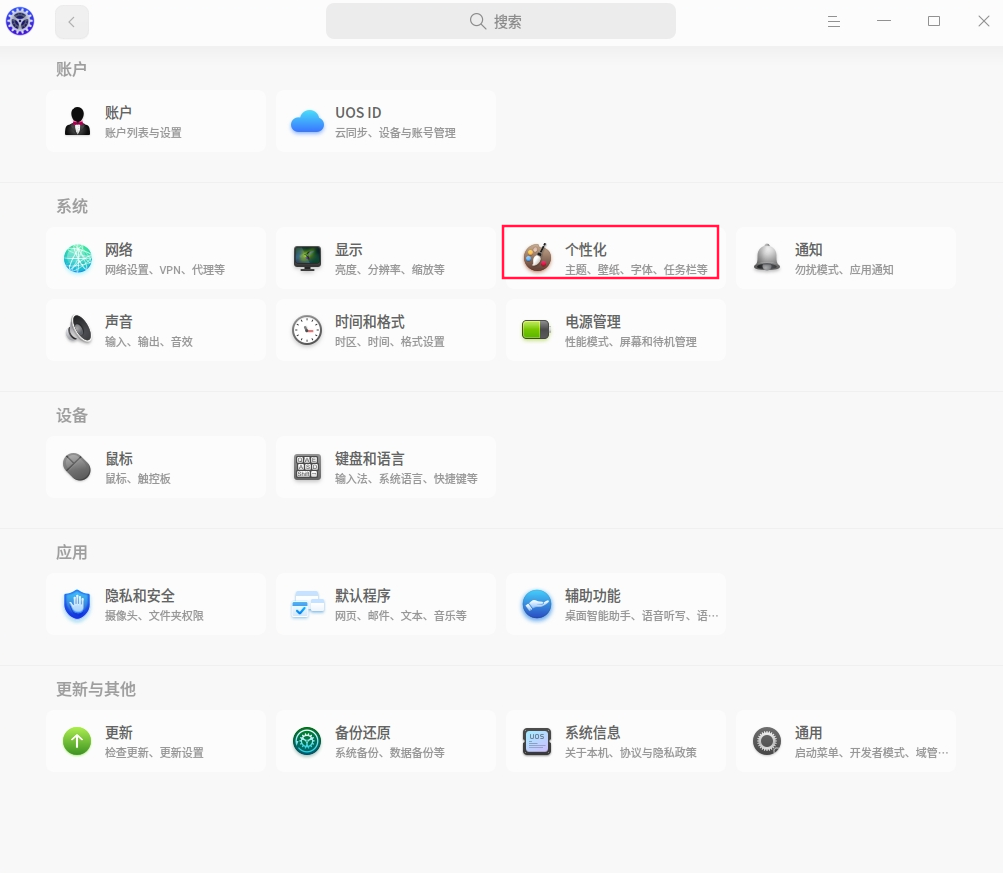The height and width of the screenshot is (873, 1003).
Task: Open the 账户 accounts icon
Action: pyautogui.click(x=77, y=121)
